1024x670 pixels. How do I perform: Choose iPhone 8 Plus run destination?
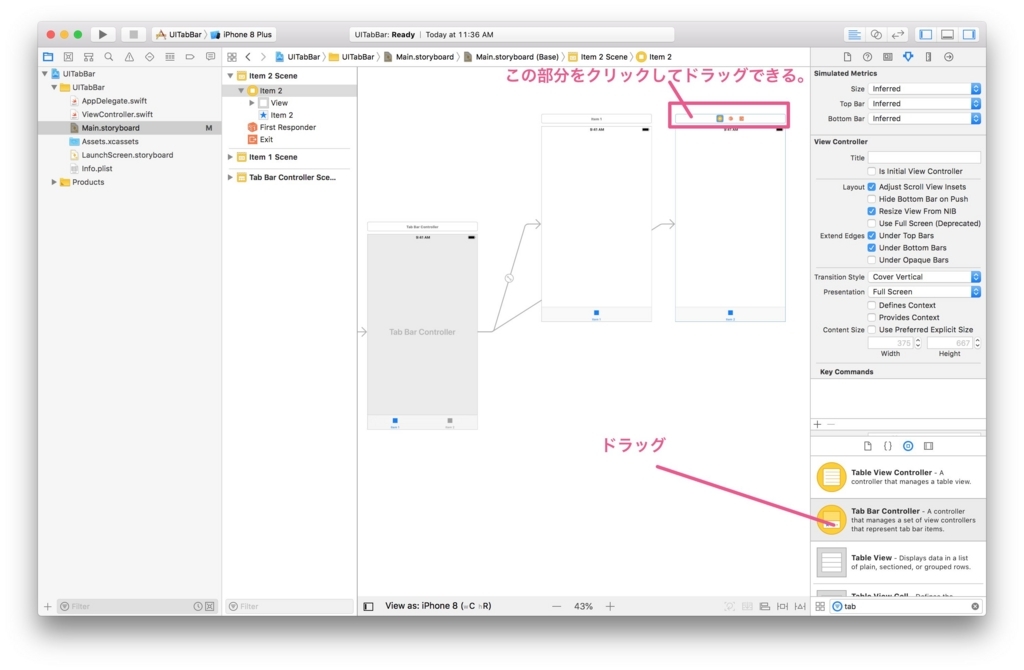[242, 35]
